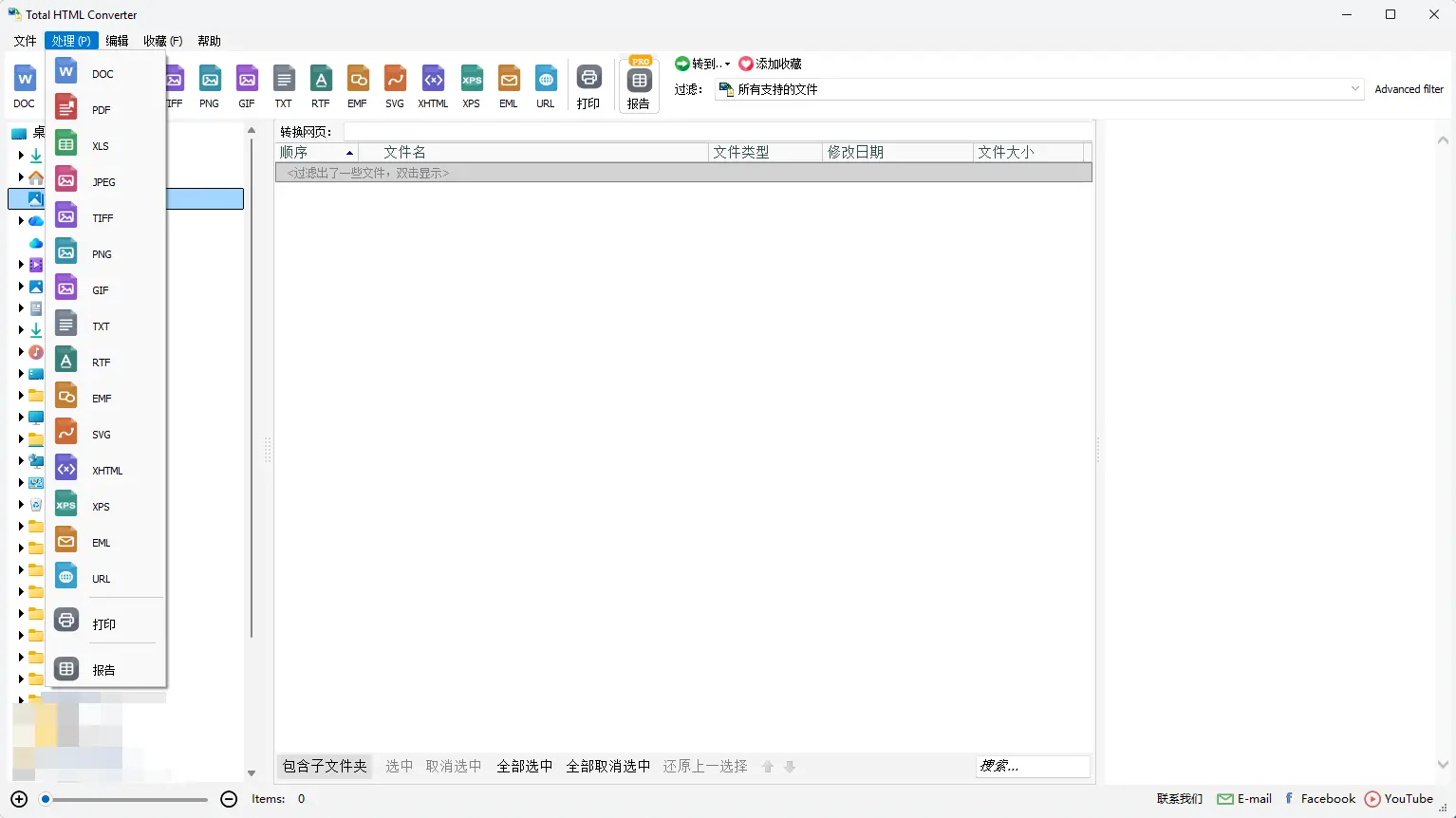Choose PNG in the open Process menu

pyautogui.click(x=106, y=254)
